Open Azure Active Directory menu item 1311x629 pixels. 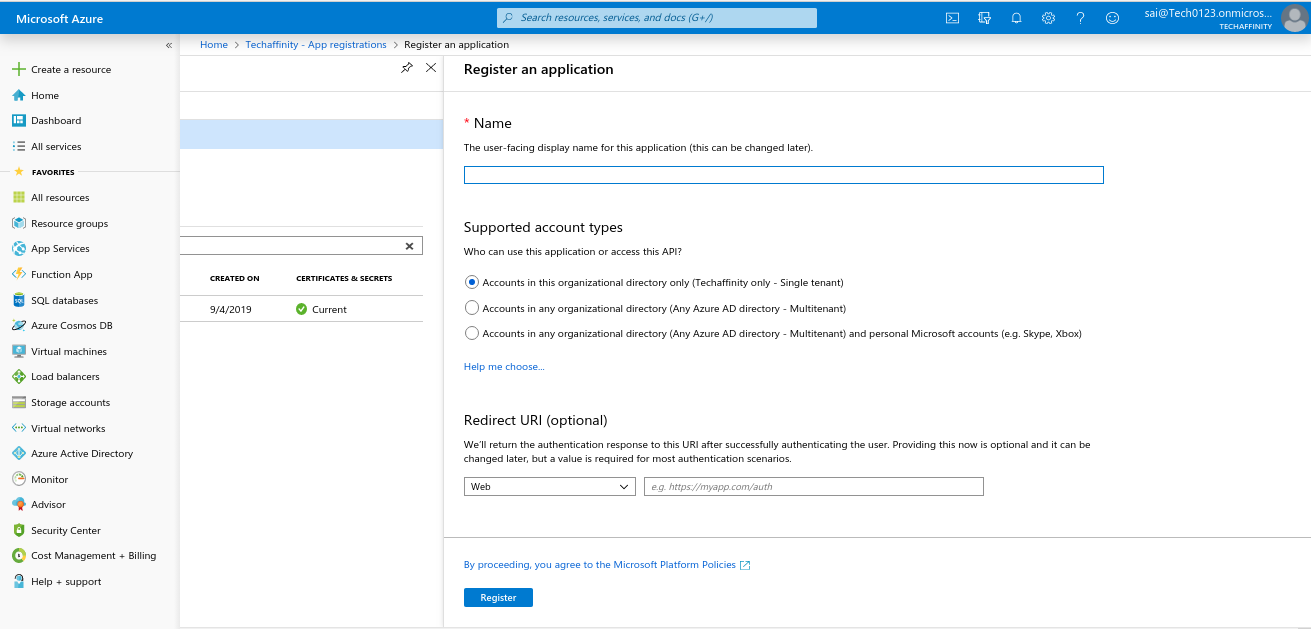82,453
